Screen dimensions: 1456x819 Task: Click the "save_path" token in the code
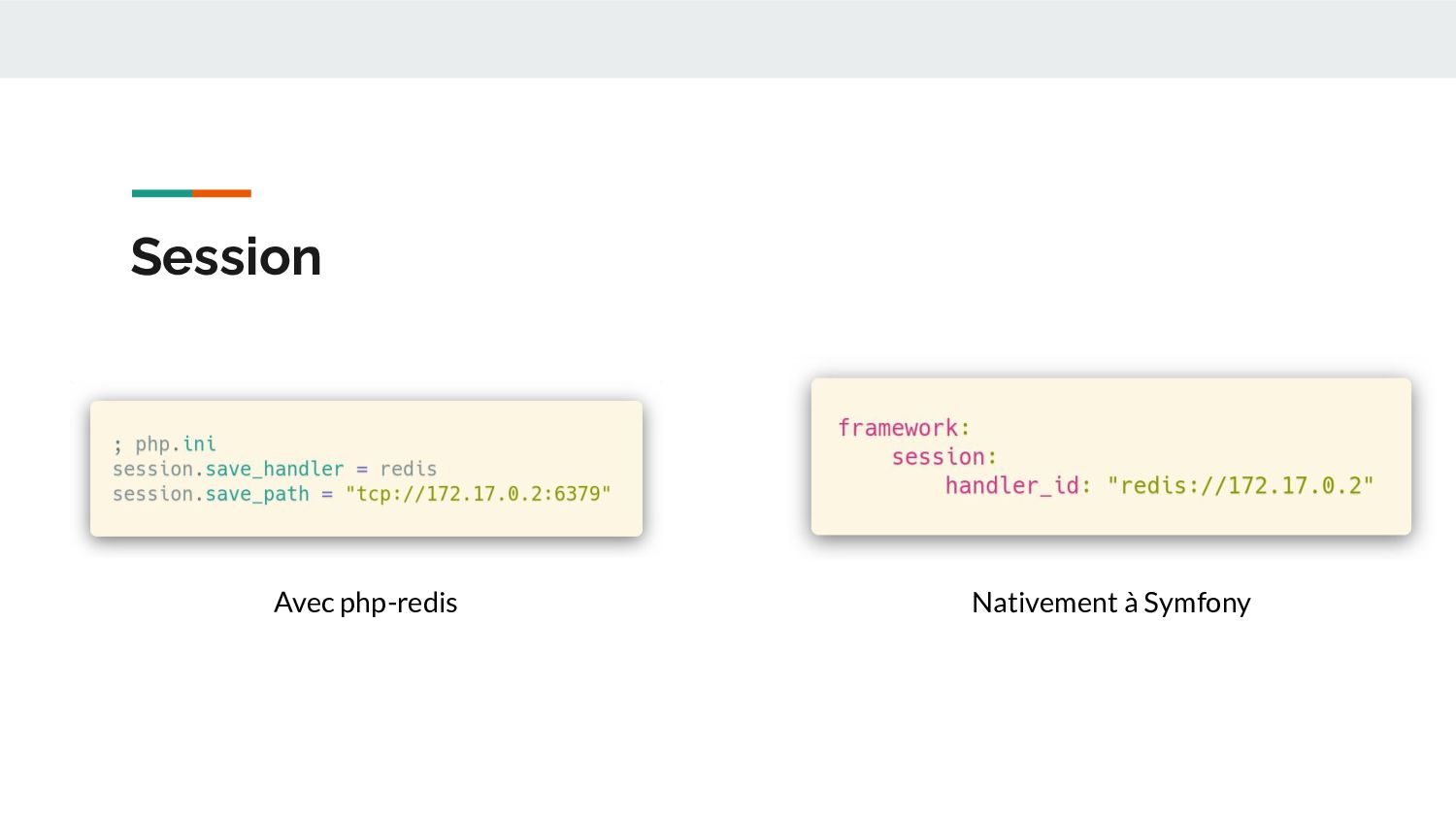[x=257, y=494]
